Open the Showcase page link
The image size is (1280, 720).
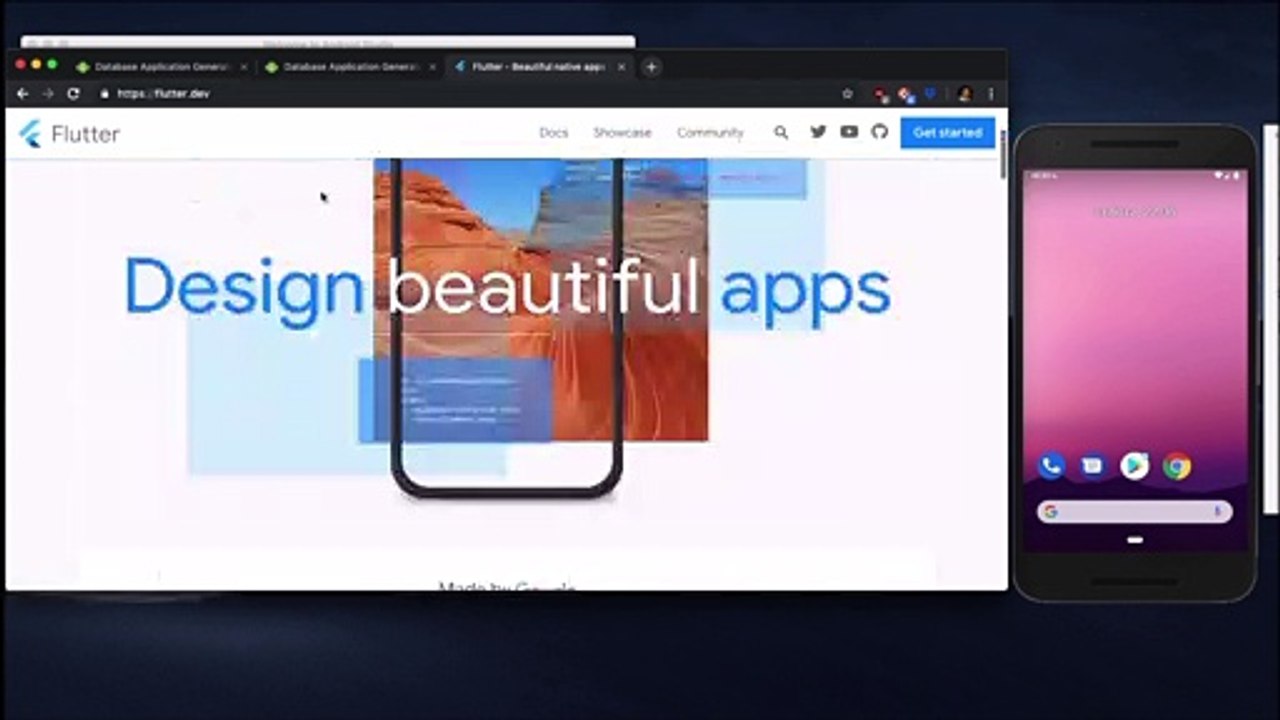(622, 132)
